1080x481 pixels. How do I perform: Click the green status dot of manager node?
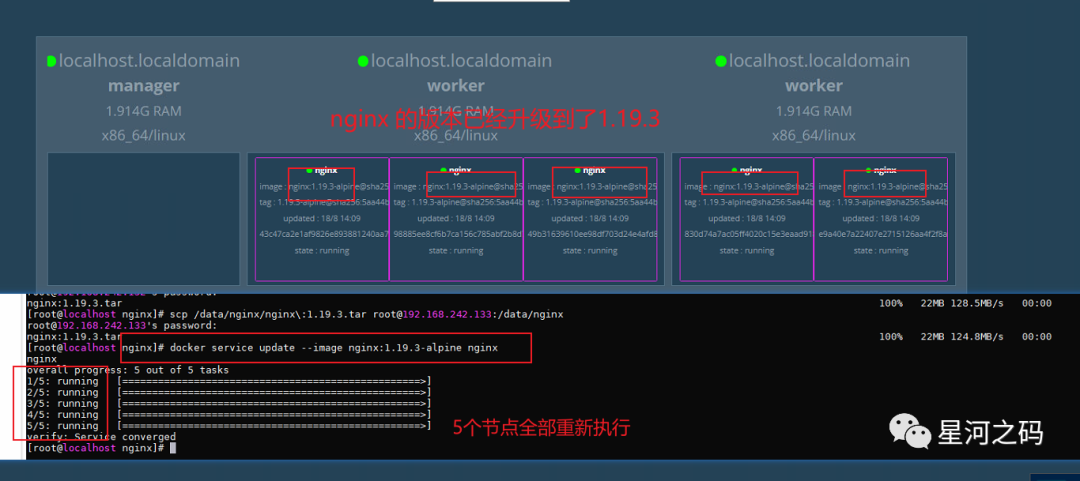coord(51,61)
